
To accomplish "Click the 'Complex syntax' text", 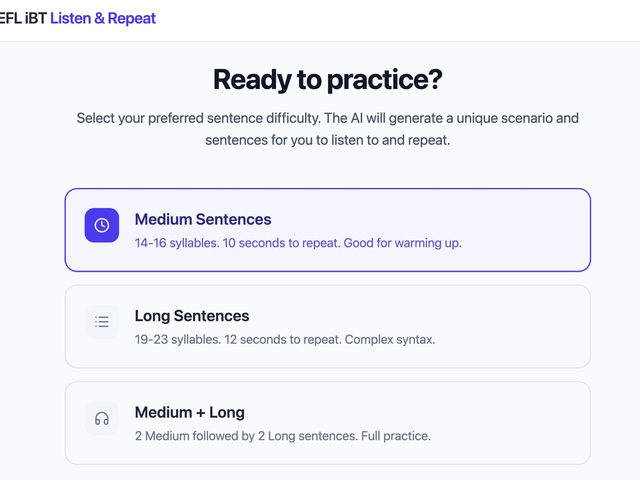I will (x=390, y=340).
